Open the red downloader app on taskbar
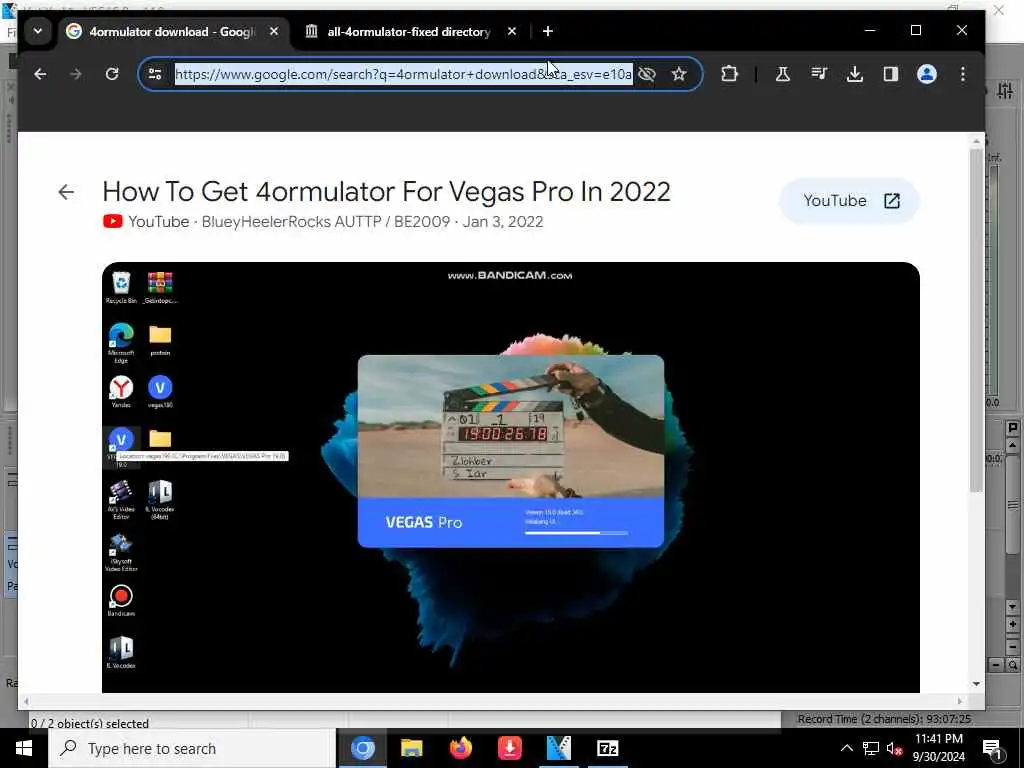 pyautogui.click(x=509, y=748)
